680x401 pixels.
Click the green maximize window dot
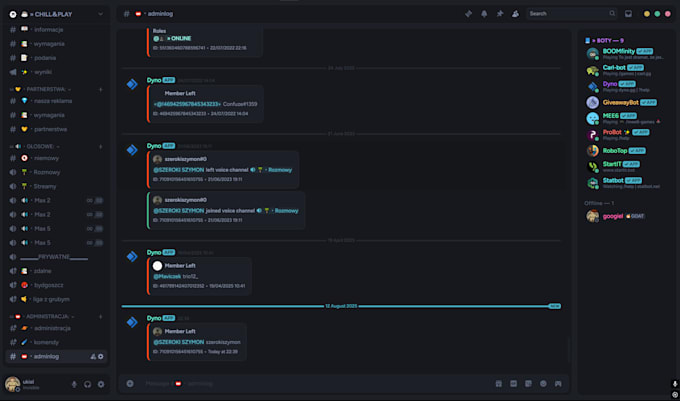[657, 14]
